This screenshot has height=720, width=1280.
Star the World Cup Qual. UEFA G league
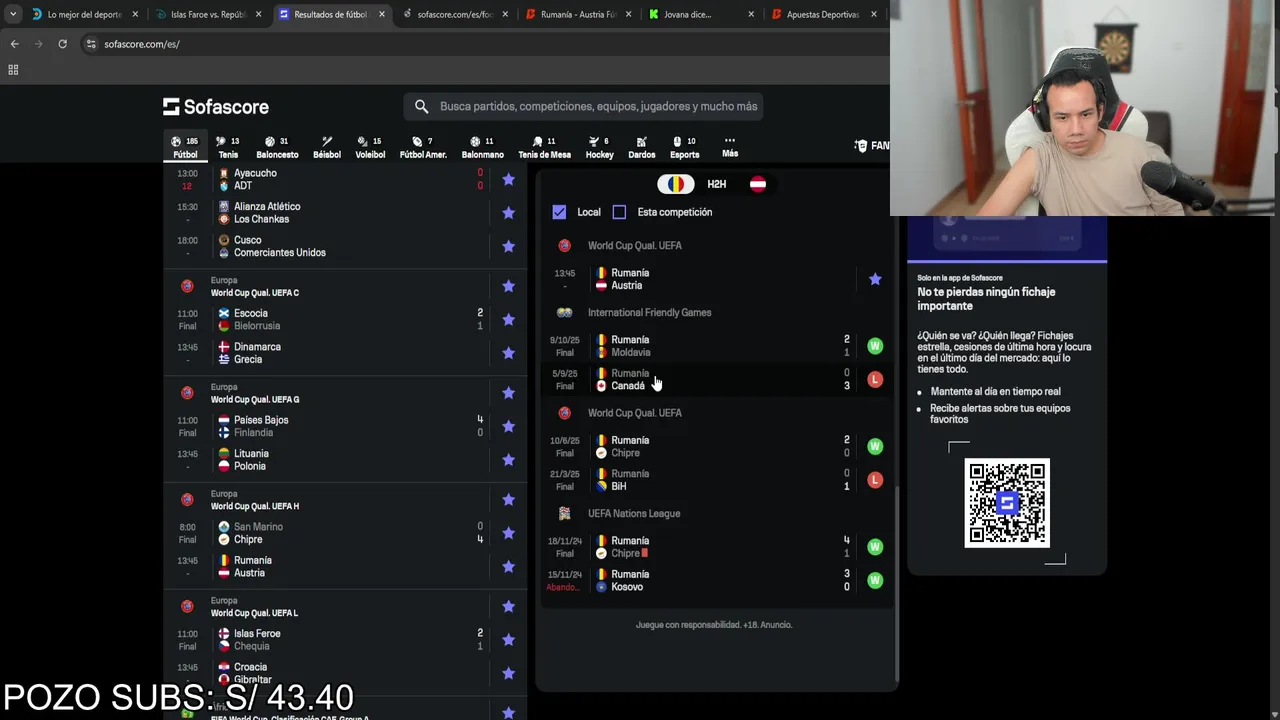click(508, 393)
